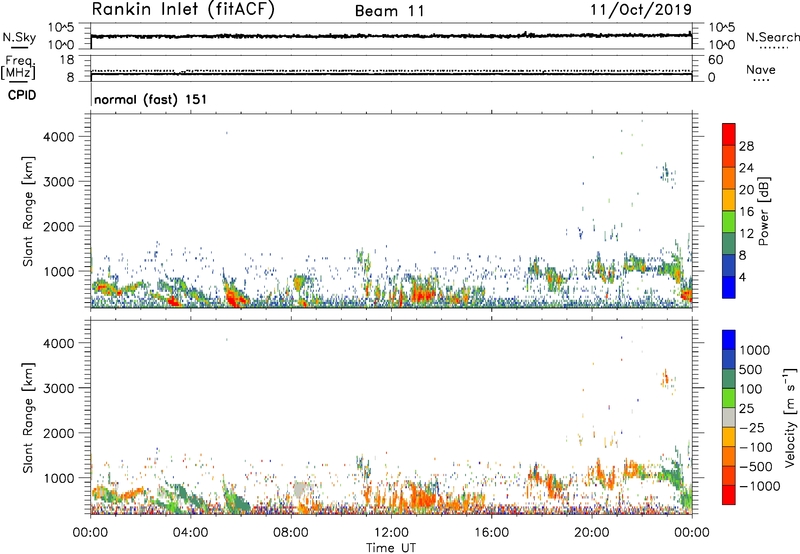The height and width of the screenshot is (554, 800).
Task: Click the light green swatch in Power colorbar
Action: [729, 222]
